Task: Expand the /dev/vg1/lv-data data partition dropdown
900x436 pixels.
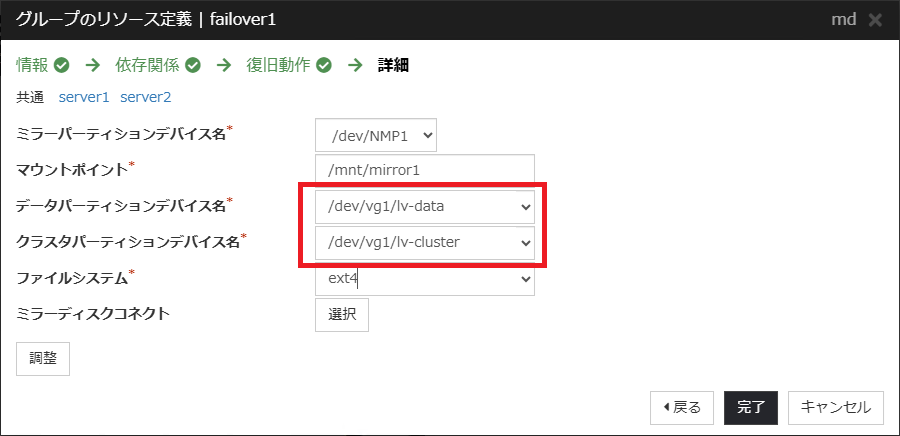Action: coord(424,207)
